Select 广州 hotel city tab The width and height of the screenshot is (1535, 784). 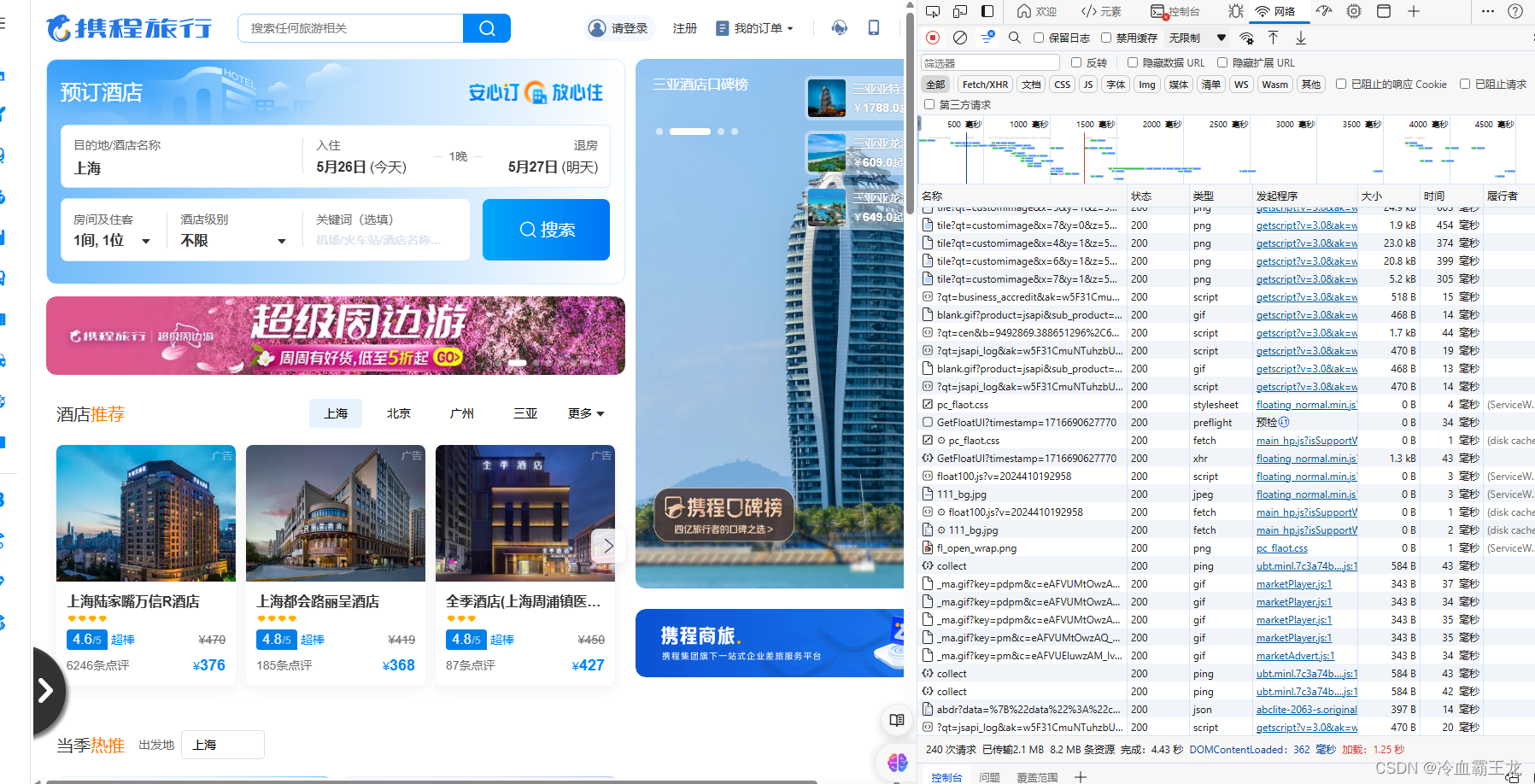point(462,413)
